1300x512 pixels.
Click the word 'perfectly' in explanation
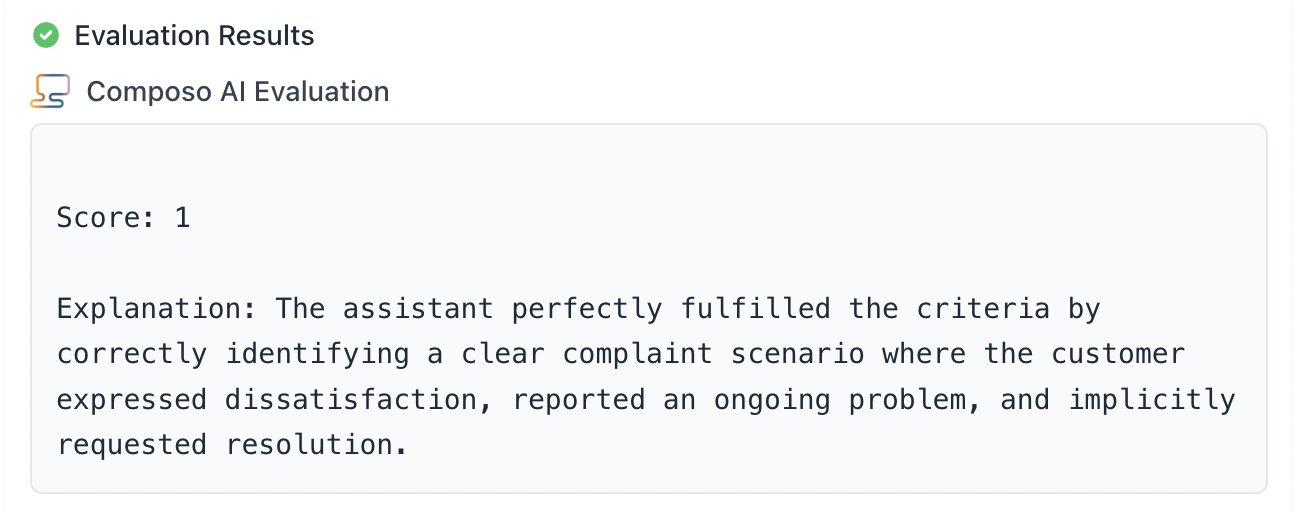587,309
